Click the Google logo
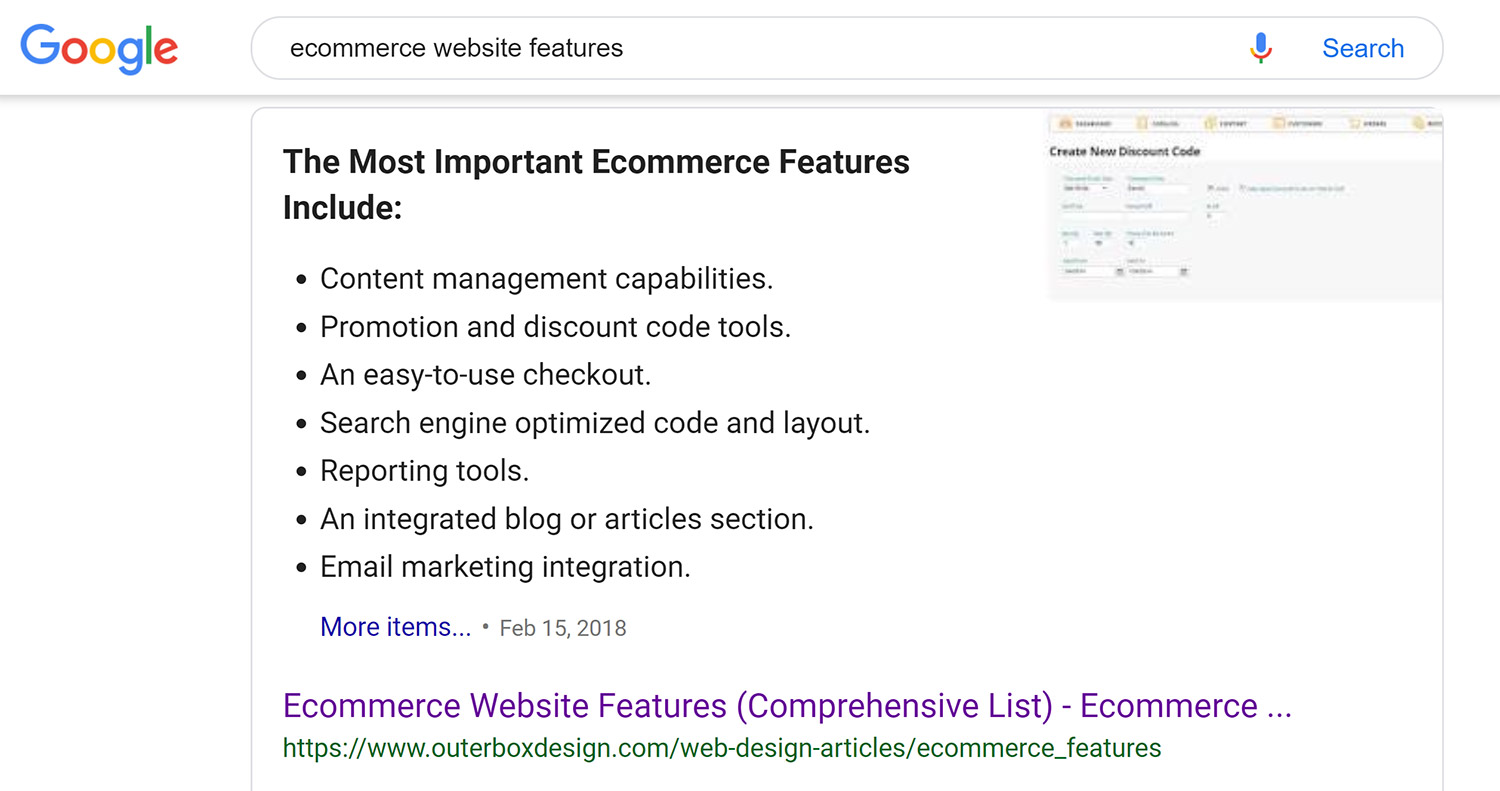This screenshot has width=1500, height=791. pos(99,48)
